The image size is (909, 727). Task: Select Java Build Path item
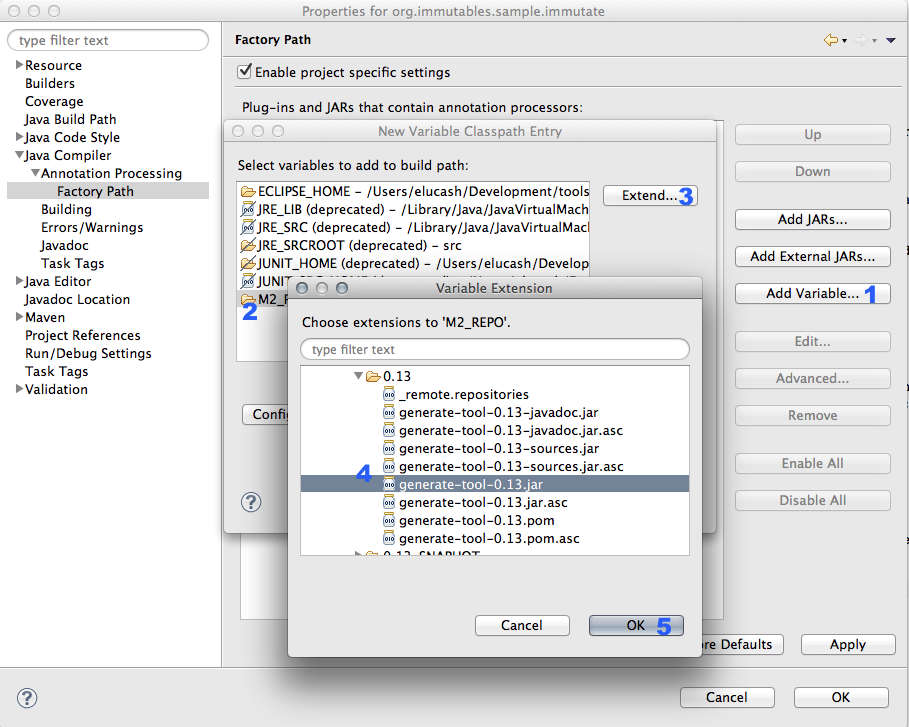[70, 119]
